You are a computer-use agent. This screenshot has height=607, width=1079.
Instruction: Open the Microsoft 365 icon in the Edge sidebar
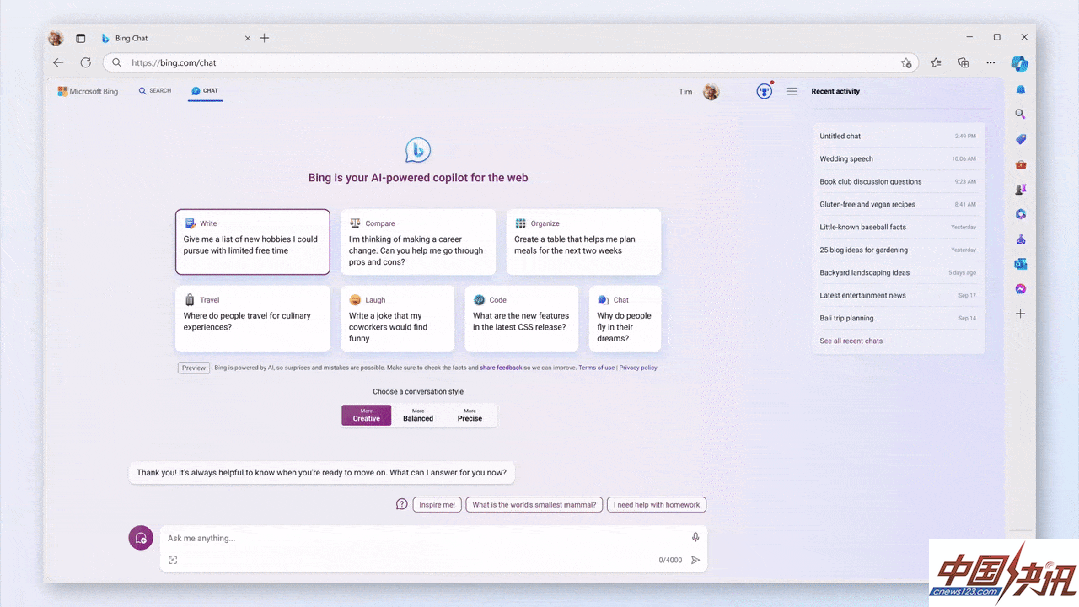[1021, 214]
